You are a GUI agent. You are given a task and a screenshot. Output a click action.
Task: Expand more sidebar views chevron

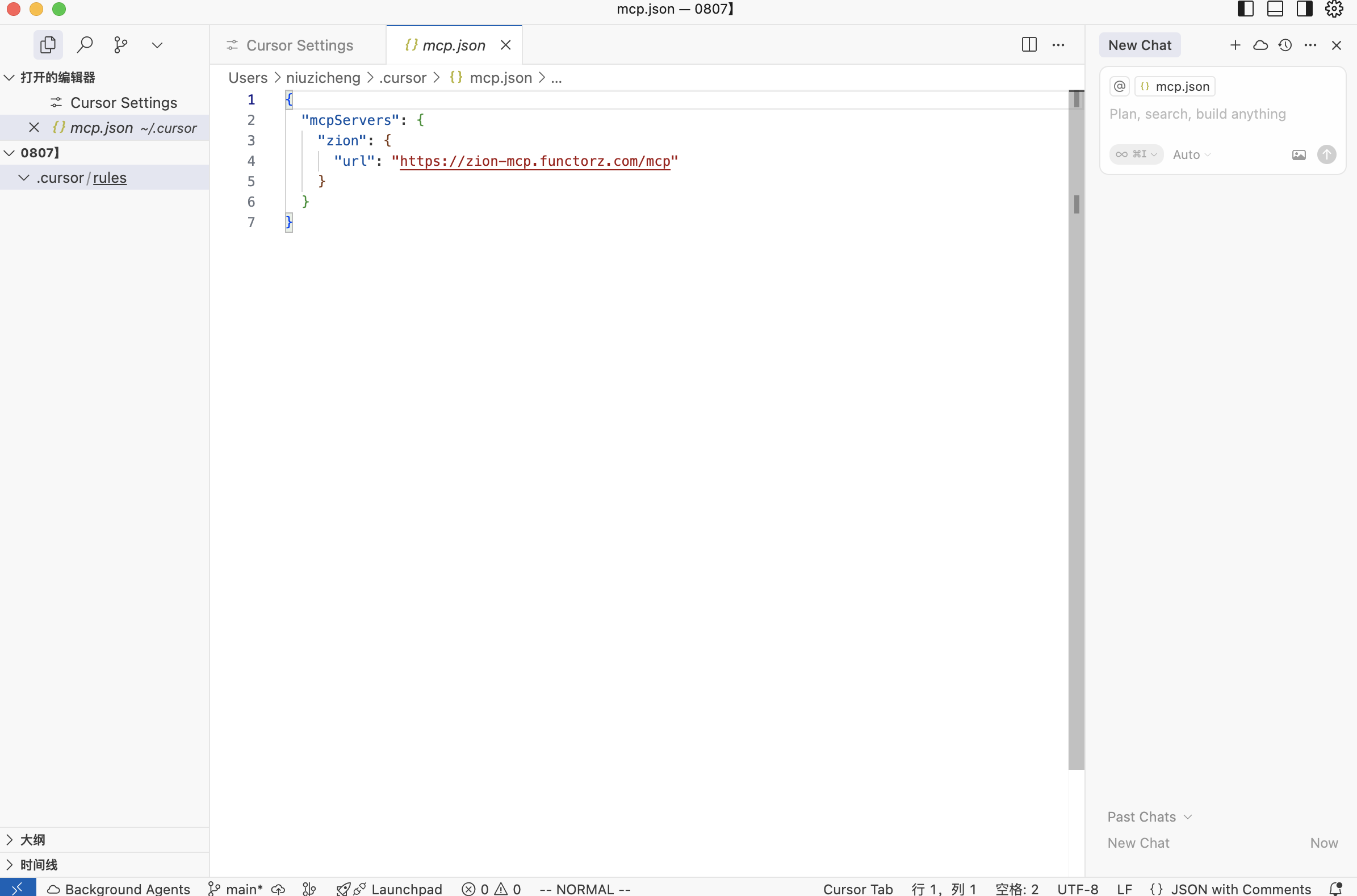pos(157,45)
